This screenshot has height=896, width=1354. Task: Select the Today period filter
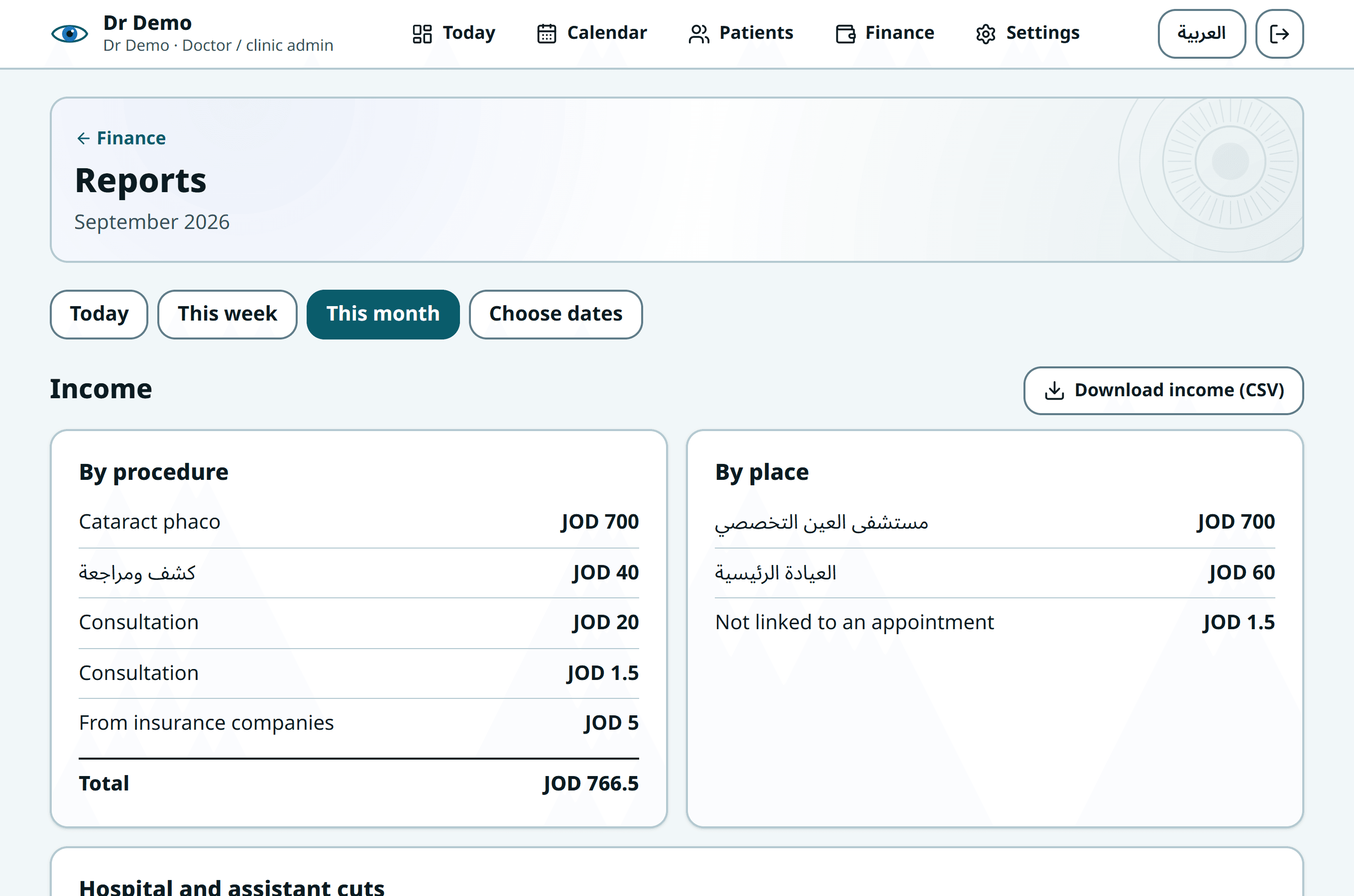click(x=99, y=314)
